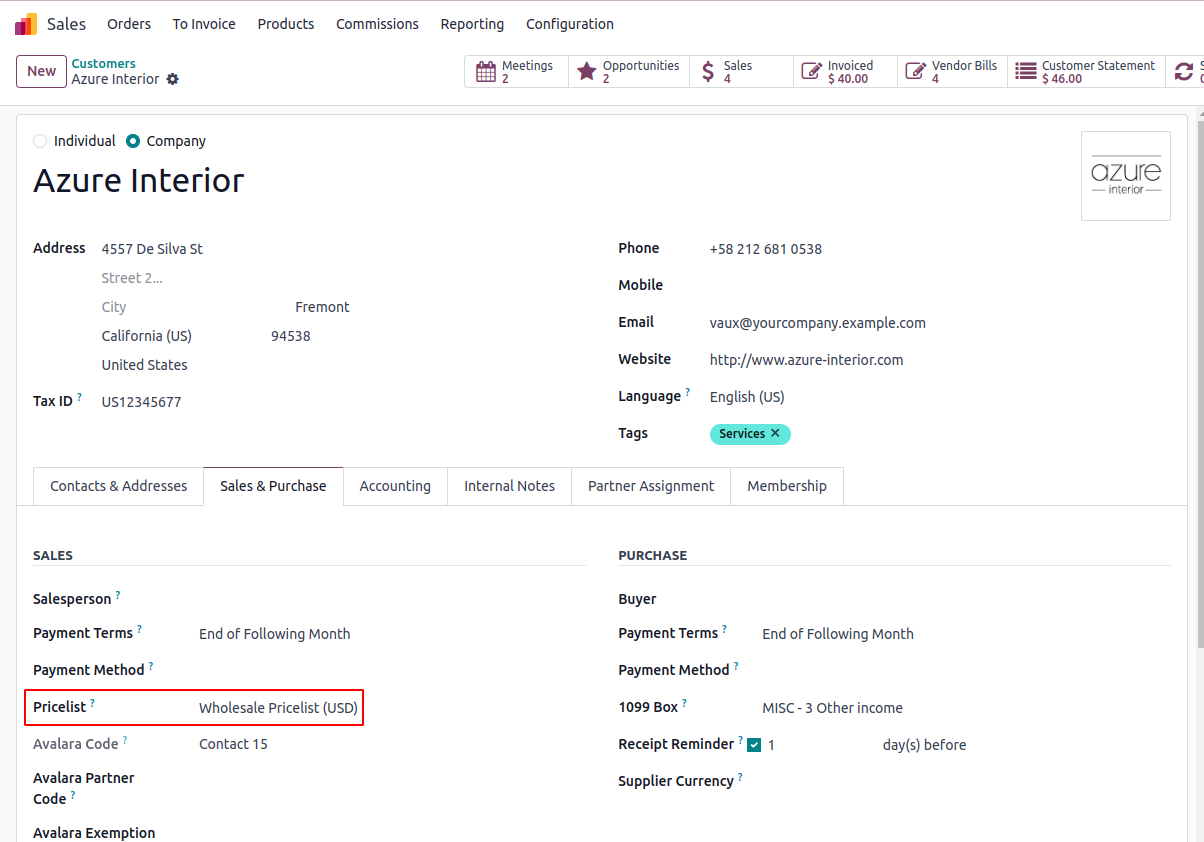Click the Customer Statement list icon
1204x842 pixels.
click(1025, 72)
